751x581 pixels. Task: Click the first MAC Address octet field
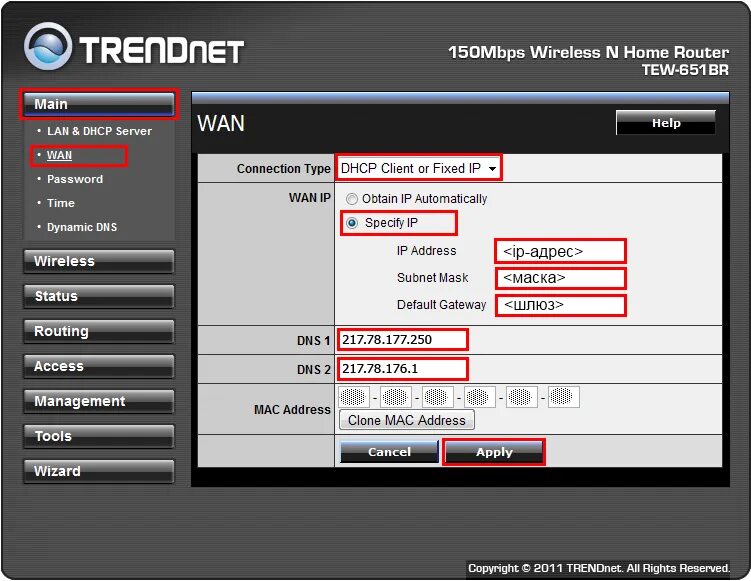coord(354,397)
